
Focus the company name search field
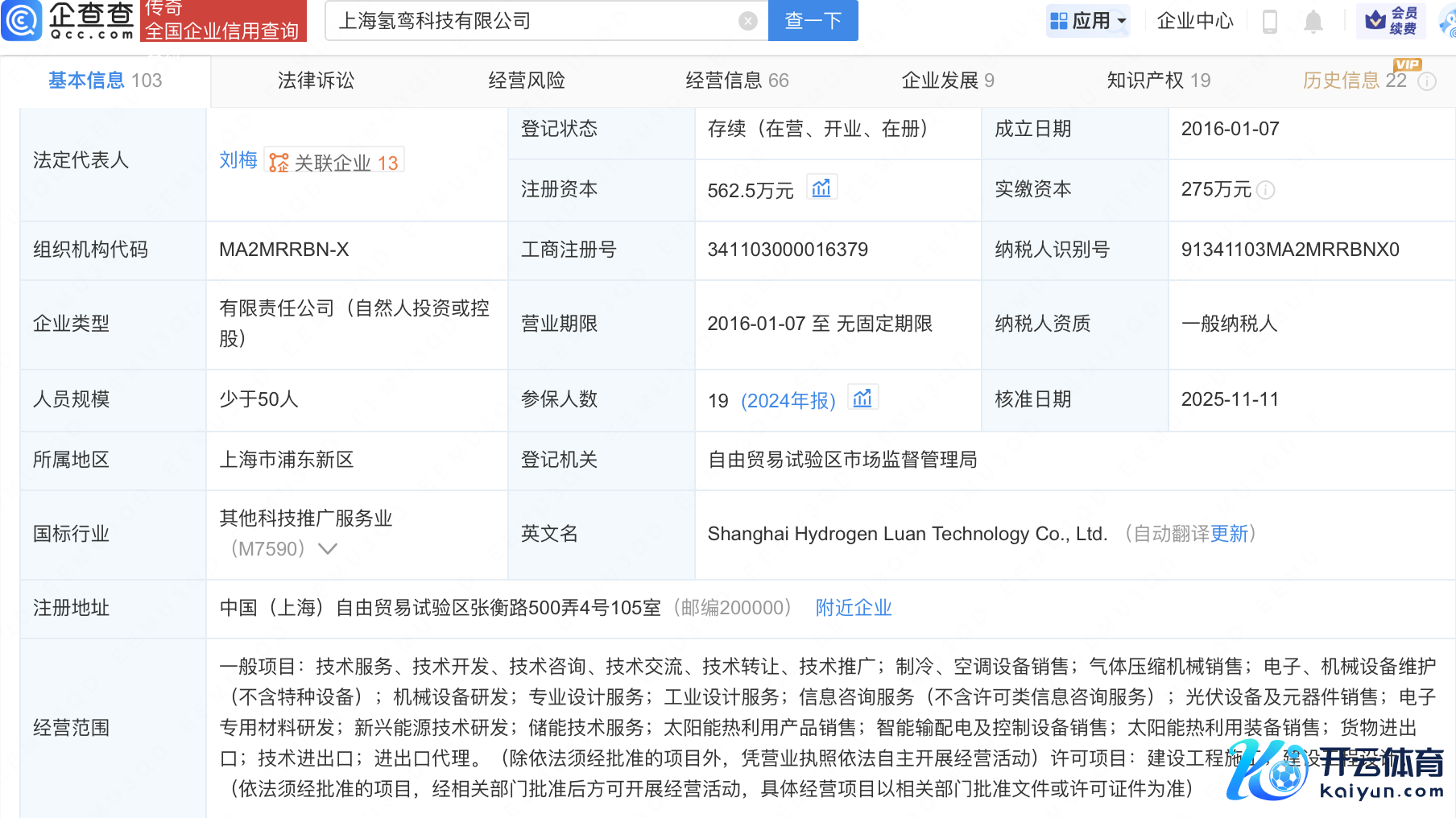532,21
